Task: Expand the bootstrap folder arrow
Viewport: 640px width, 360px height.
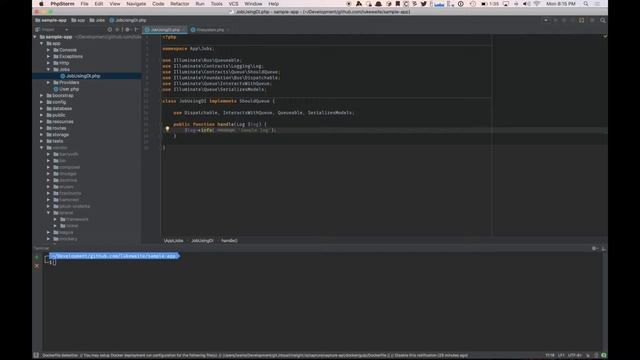Action: coord(42,96)
